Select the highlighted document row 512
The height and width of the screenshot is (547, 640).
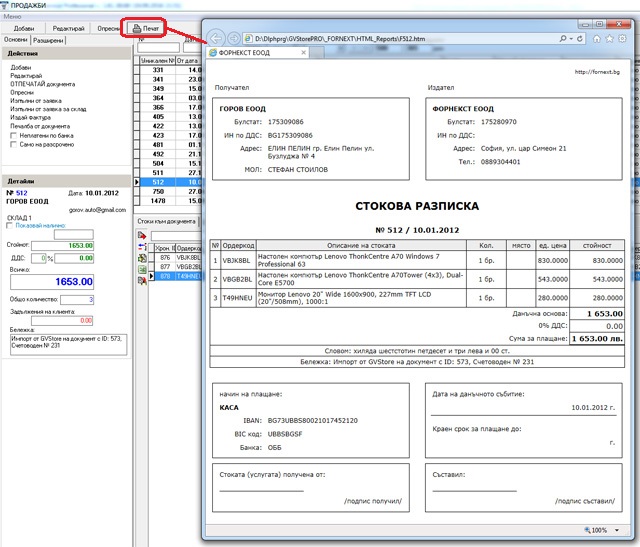(x=170, y=182)
